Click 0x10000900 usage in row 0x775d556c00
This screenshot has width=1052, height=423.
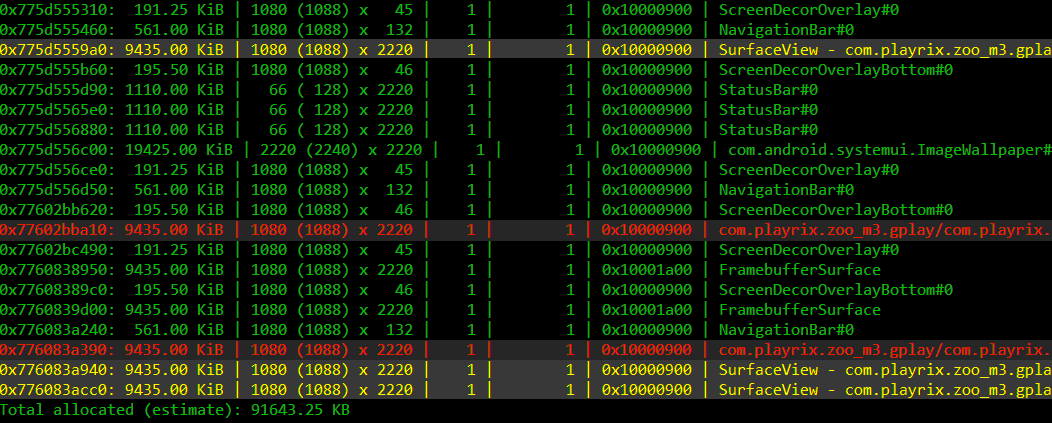tap(656, 150)
